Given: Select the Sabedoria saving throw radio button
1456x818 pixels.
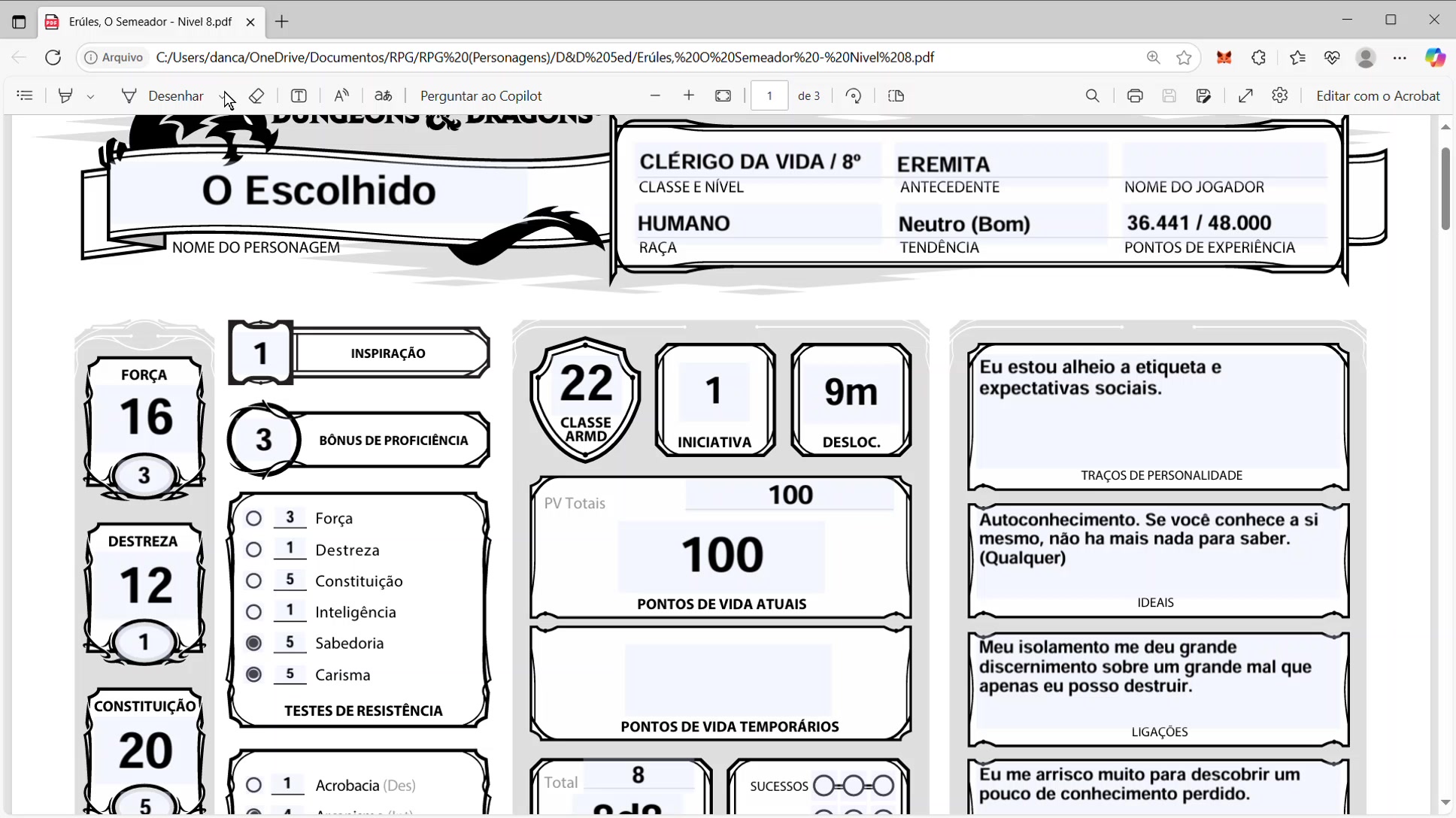Looking at the screenshot, I should tap(253, 642).
